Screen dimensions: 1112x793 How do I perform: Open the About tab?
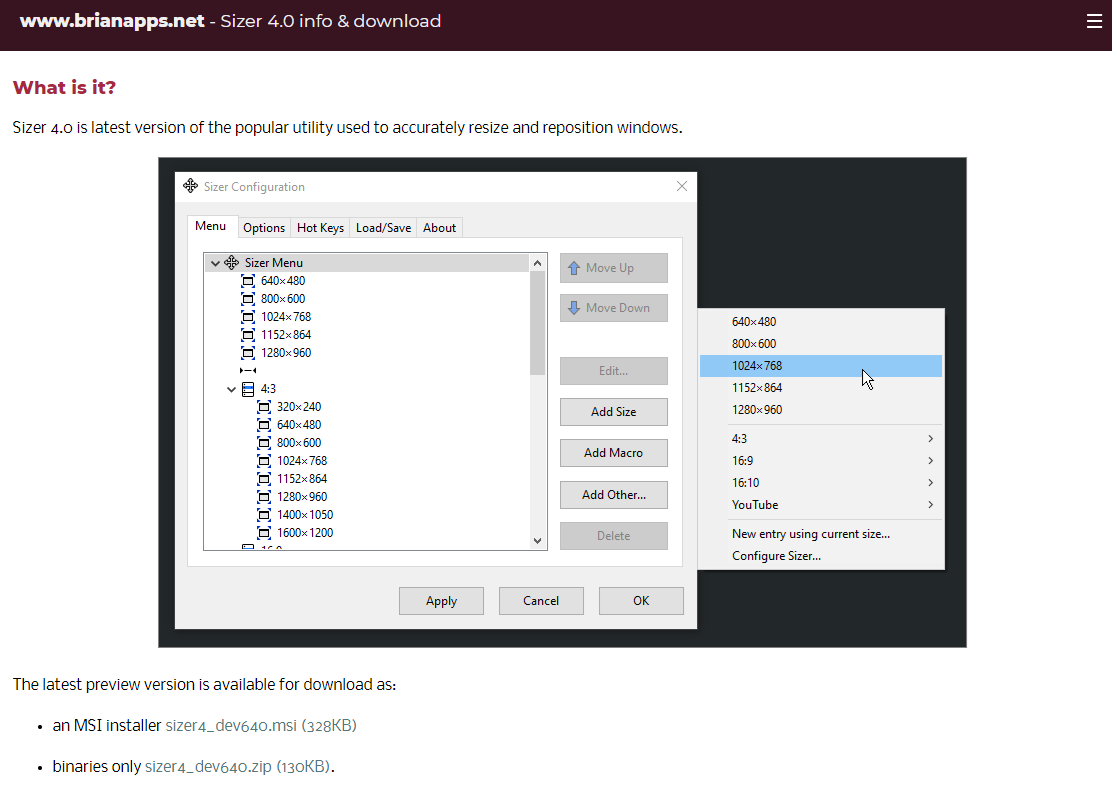coord(439,228)
